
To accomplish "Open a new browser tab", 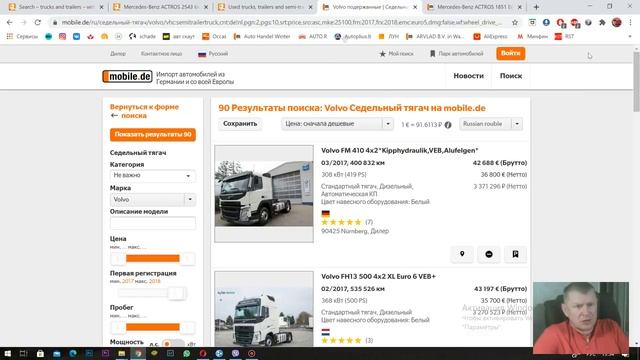I will point(536,7).
